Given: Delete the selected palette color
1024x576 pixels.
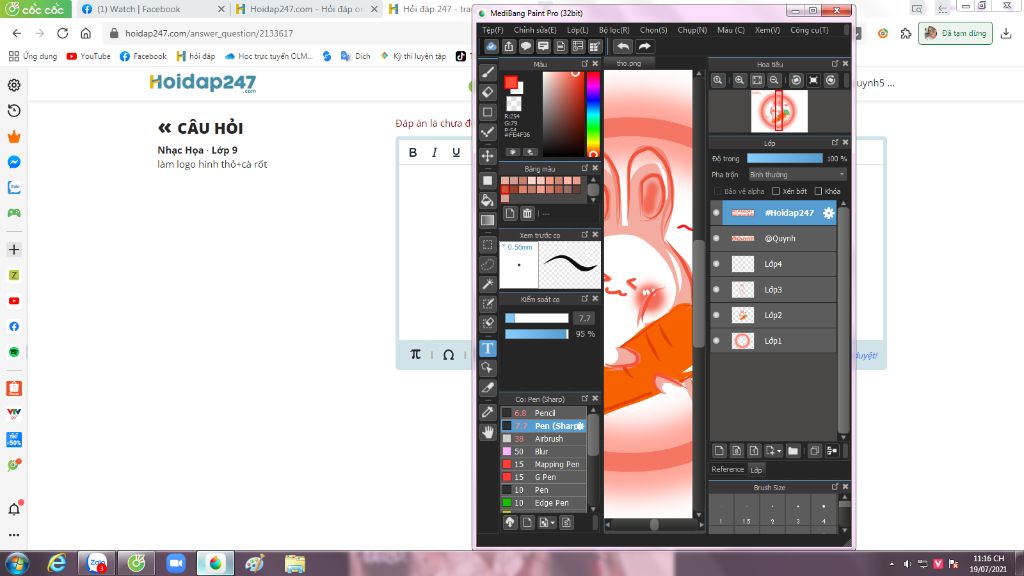Looking at the screenshot, I should point(527,214).
